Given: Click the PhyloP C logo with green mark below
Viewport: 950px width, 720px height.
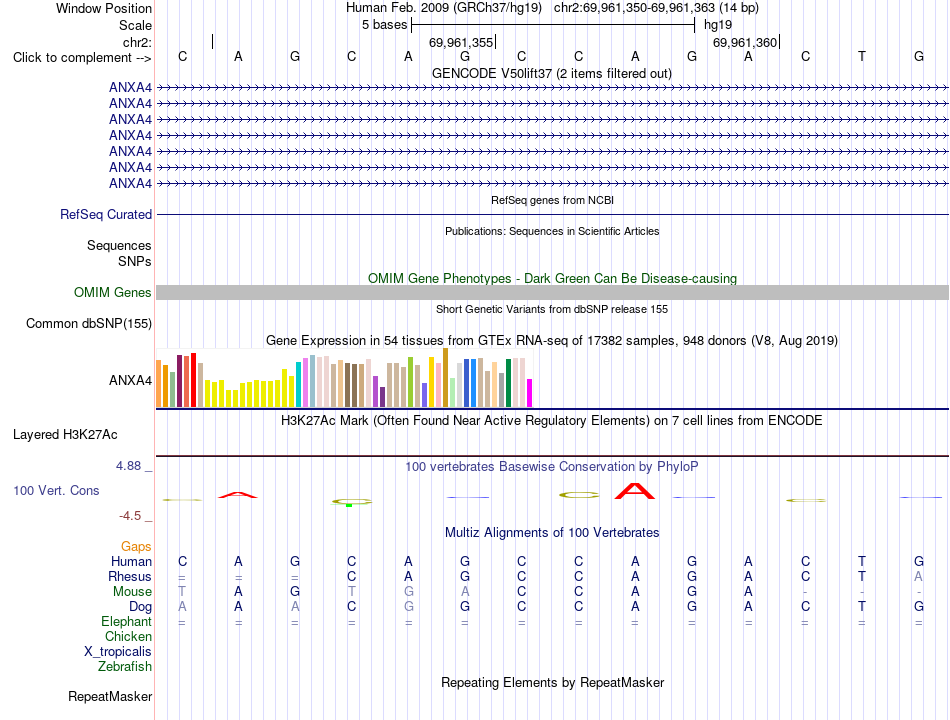Looking at the screenshot, I should pyautogui.click(x=351, y=502).
